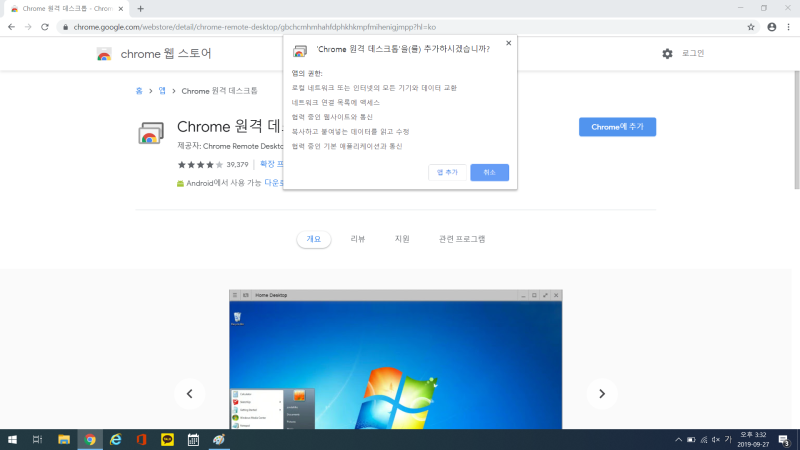This screenshot has height=450, width=800.
Task: Open KakaoTalk from taskbar
Action: tap(167, 439)
